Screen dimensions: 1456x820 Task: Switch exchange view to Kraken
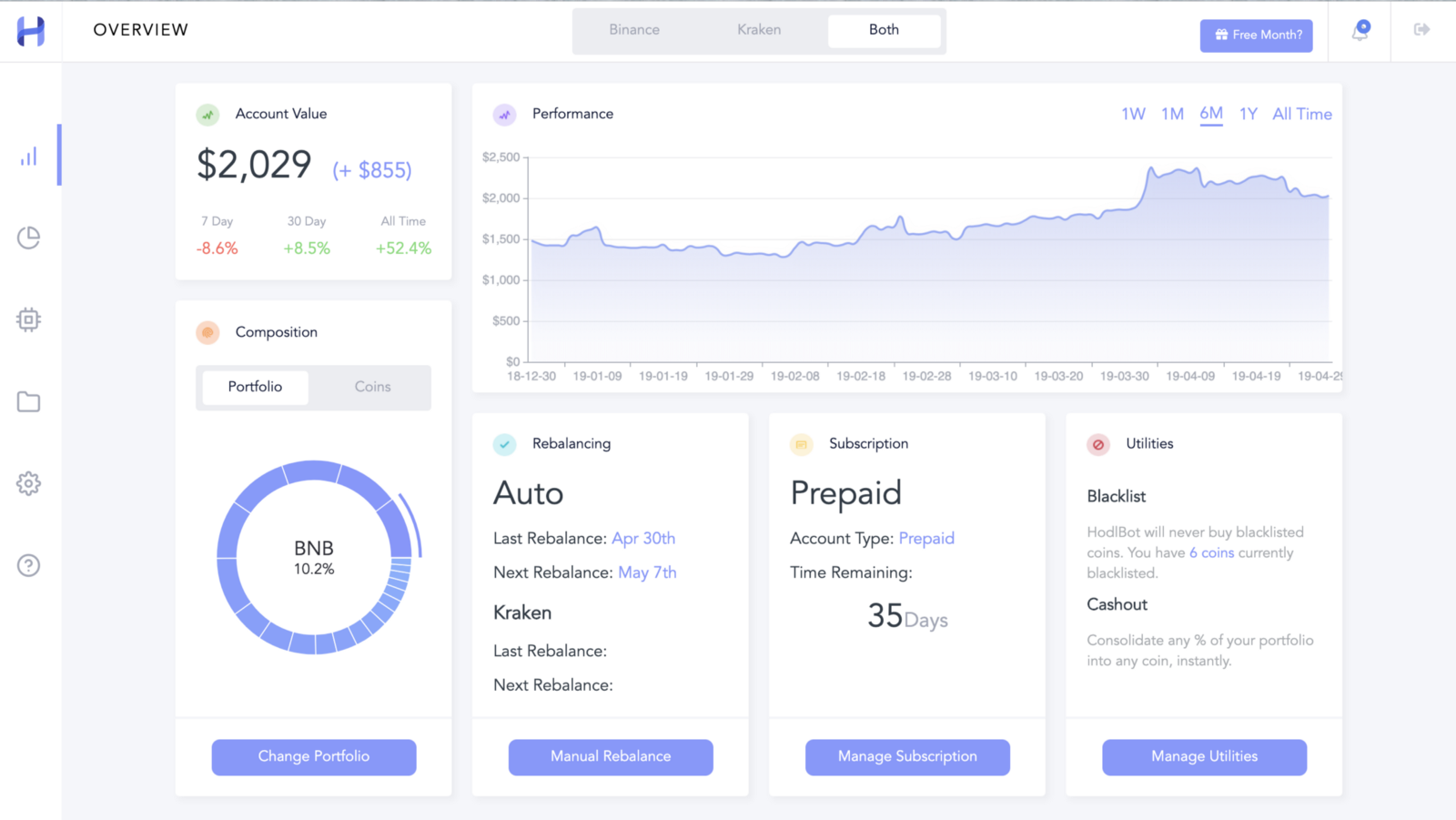(x=759, y=30)
